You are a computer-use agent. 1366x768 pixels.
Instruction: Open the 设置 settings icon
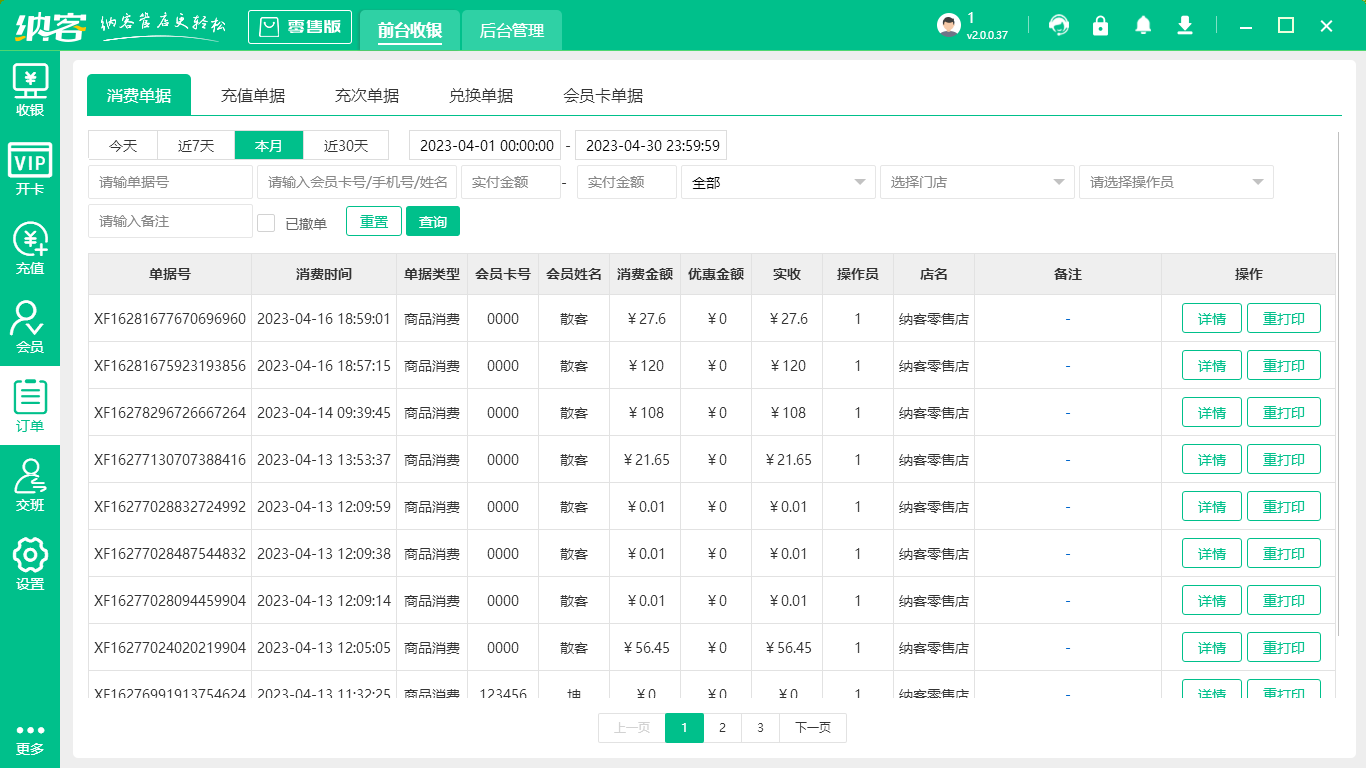(30, 560)
